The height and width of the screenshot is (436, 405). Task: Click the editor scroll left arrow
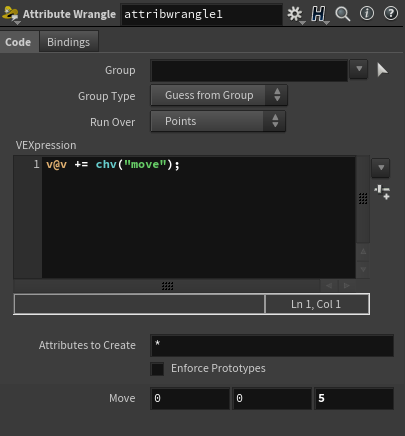click(329, 286)
